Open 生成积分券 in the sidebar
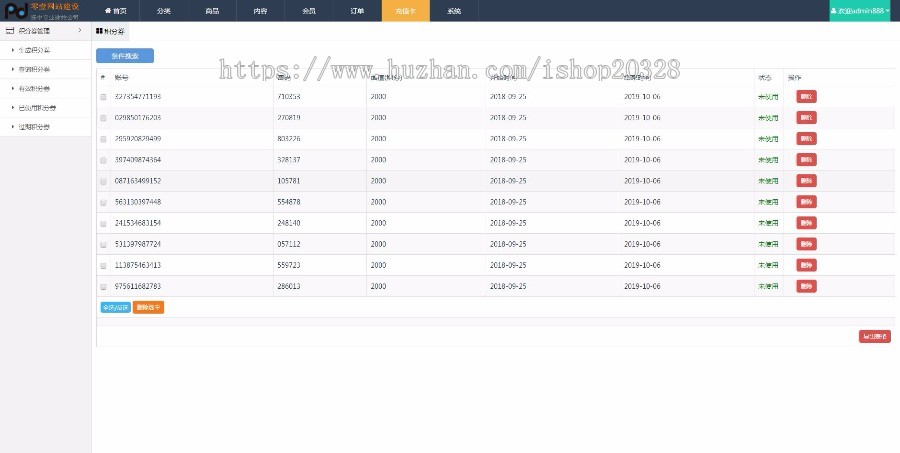The width and height of the screenshot is (900, 453). (x=34, y=50)
